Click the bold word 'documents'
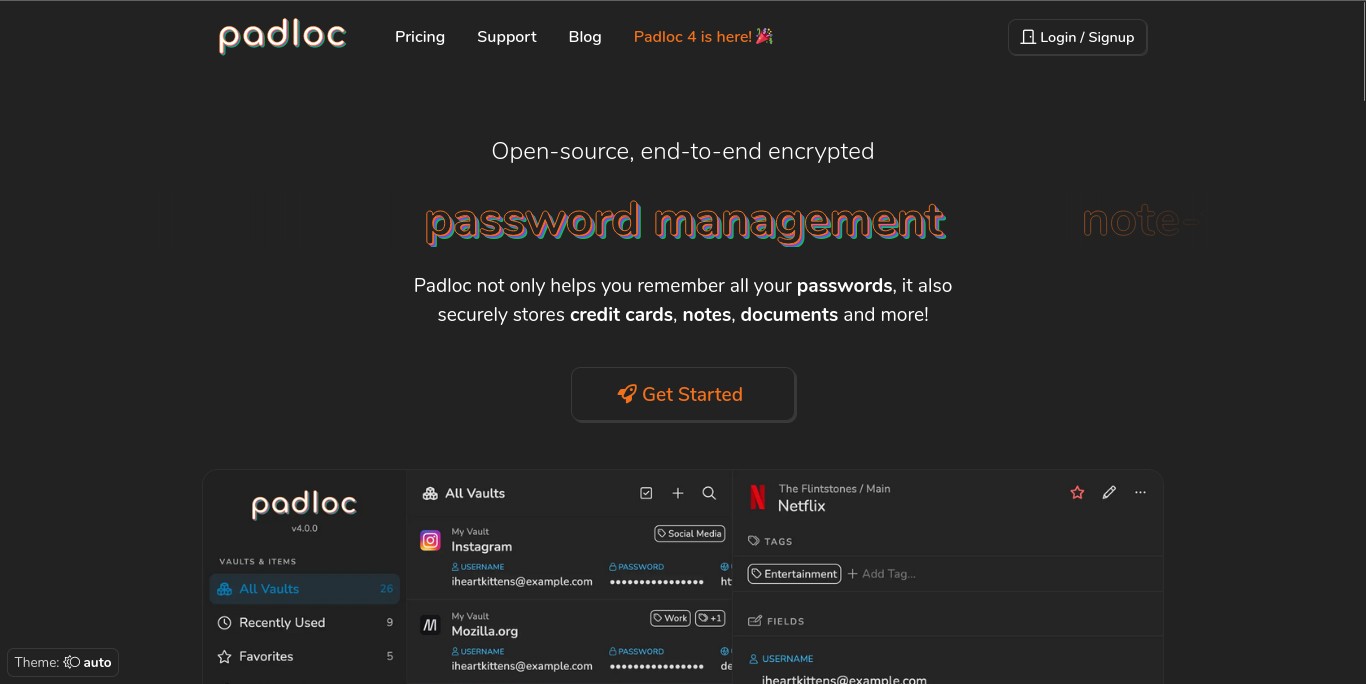1366x684 pixels. coord(789,315)
